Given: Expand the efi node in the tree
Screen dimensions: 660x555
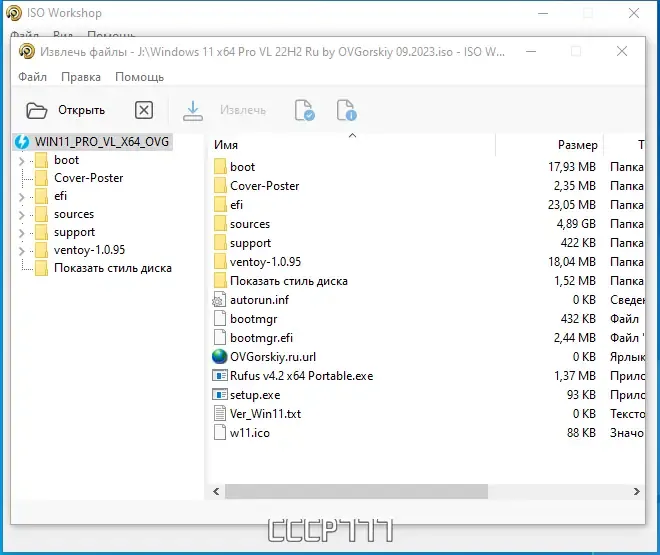Looking at the screenshot, I should [x=21, y=197].
